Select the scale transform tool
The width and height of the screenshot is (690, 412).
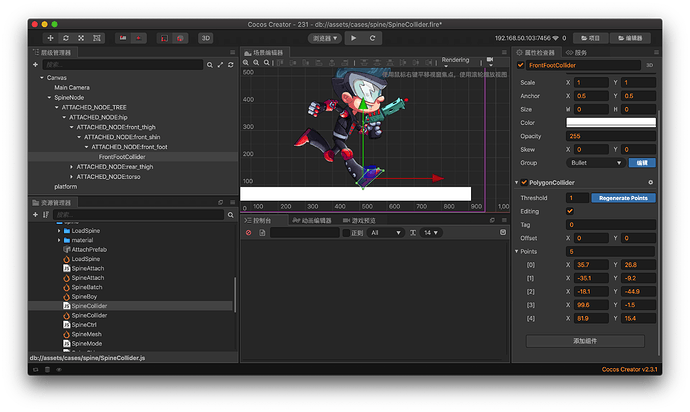pos(81,38)
